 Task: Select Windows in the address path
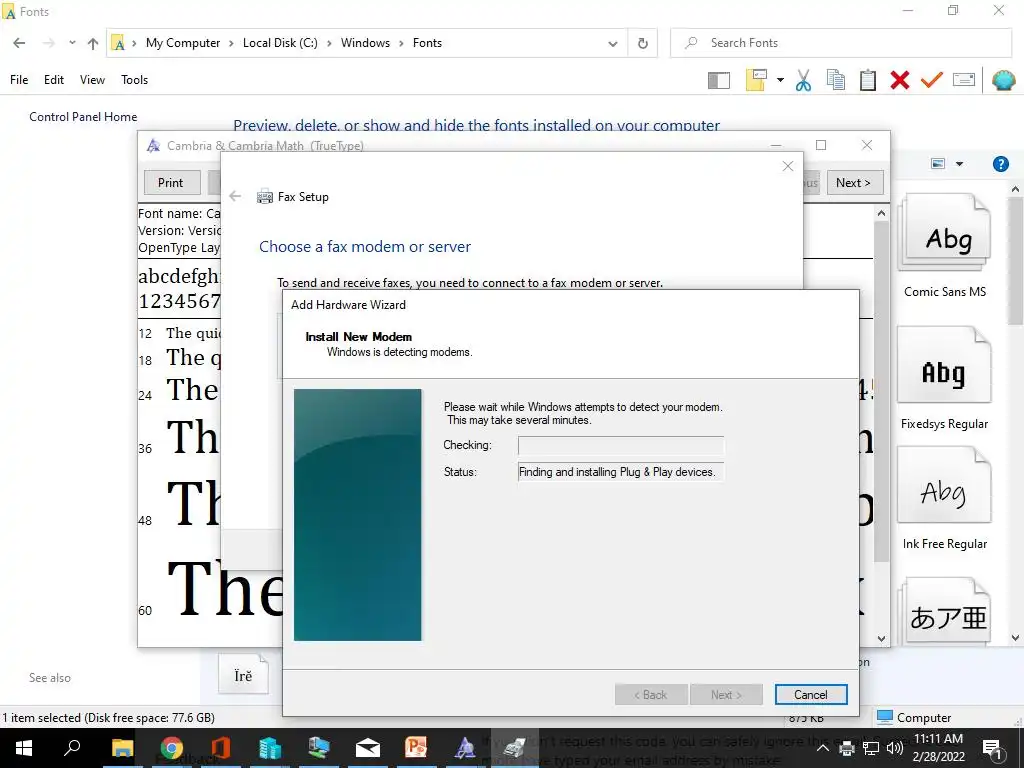point(365,43)
